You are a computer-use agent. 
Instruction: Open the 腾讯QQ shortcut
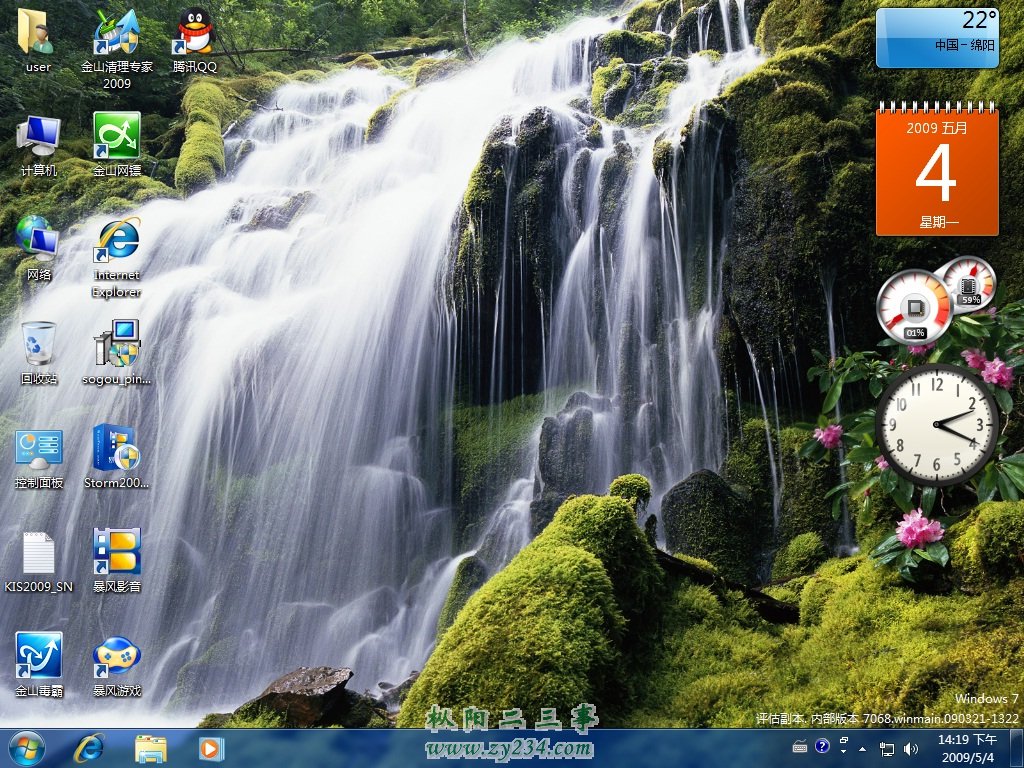pyautogui.click(x=195, y=40)
